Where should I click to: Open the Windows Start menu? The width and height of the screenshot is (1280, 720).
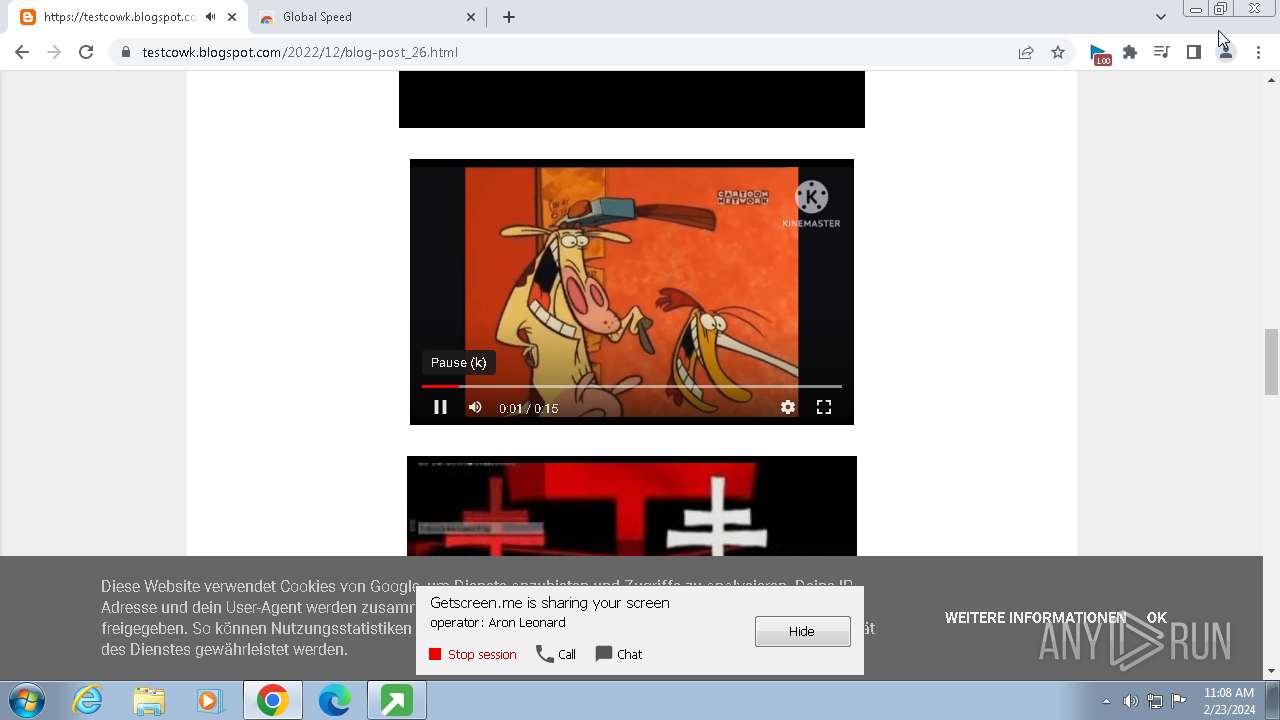(27, 701)
